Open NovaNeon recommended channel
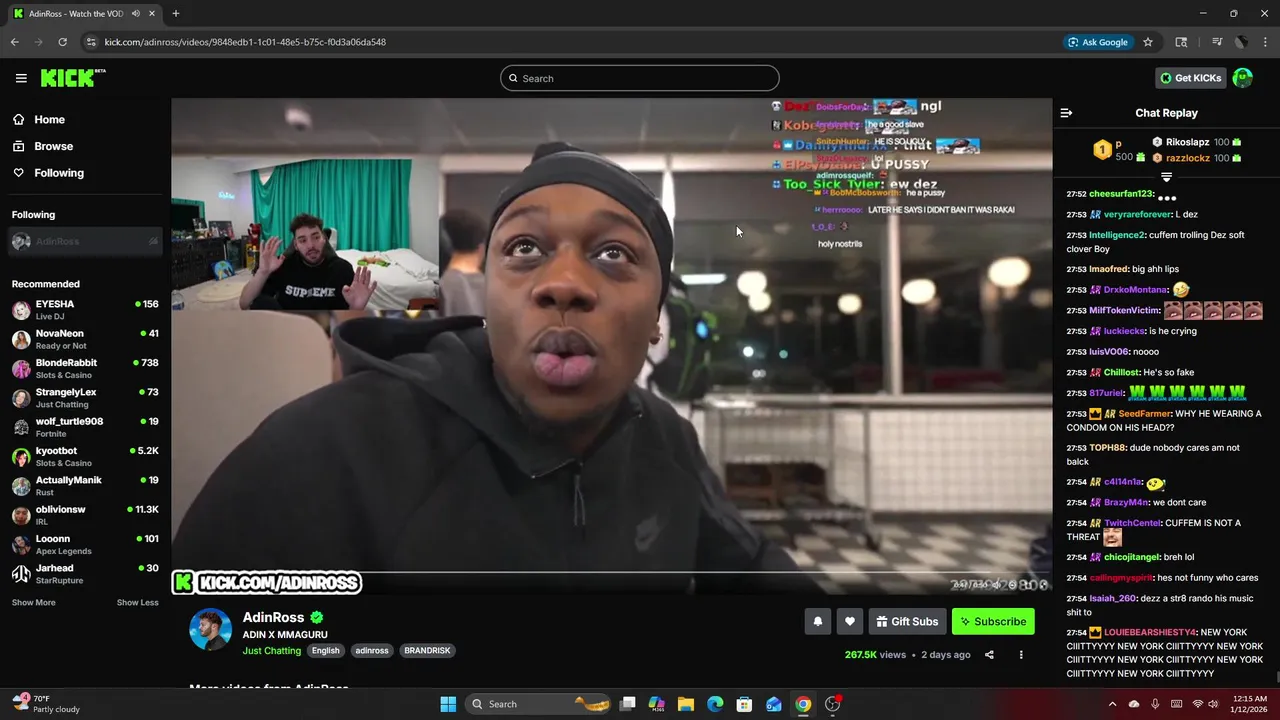 click(x=85, y=339)
